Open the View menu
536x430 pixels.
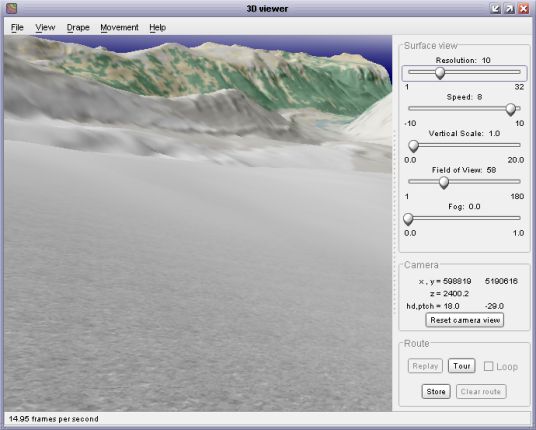[x=45, y=27]
